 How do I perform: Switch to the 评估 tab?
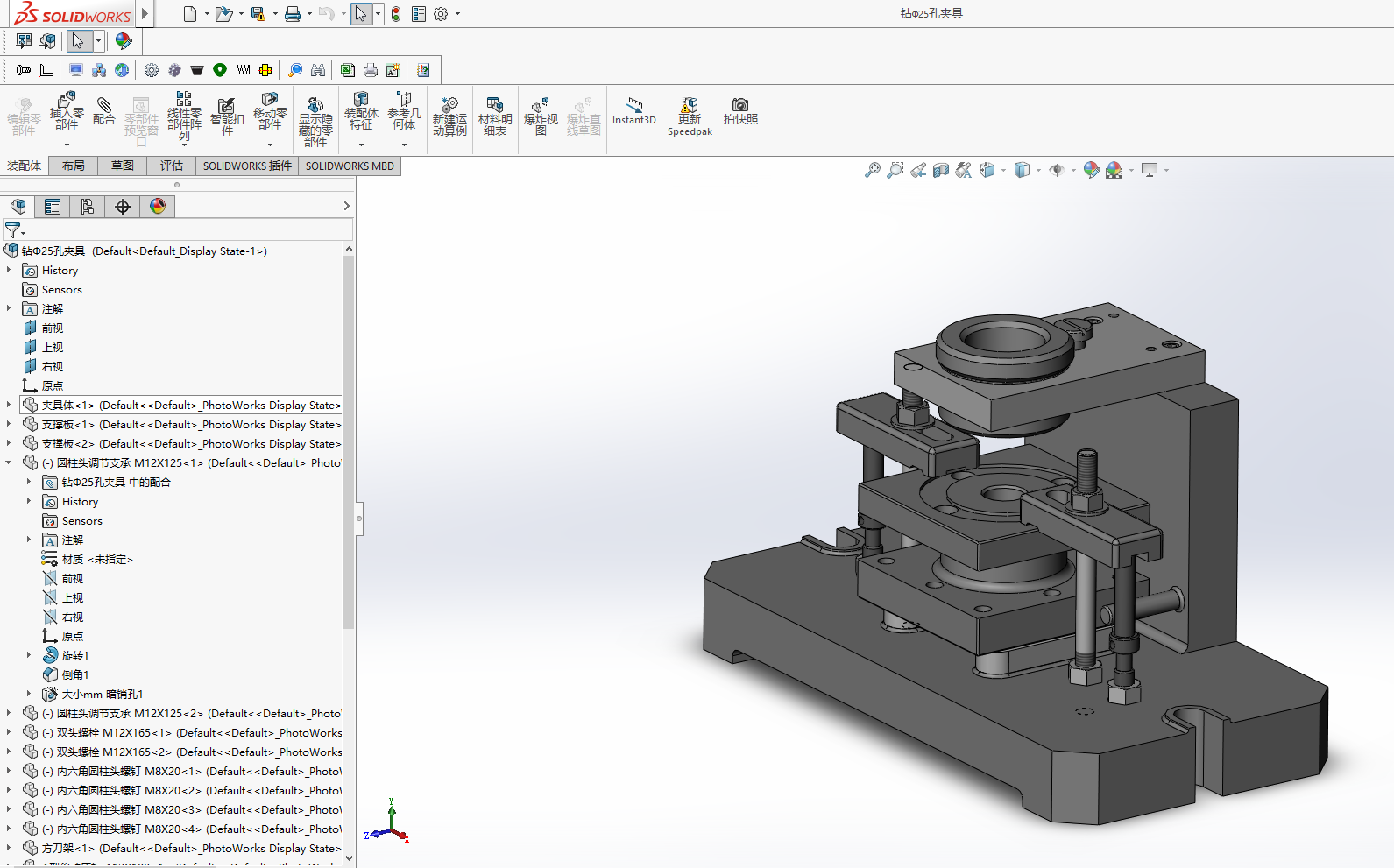click(x=172, y=166)
